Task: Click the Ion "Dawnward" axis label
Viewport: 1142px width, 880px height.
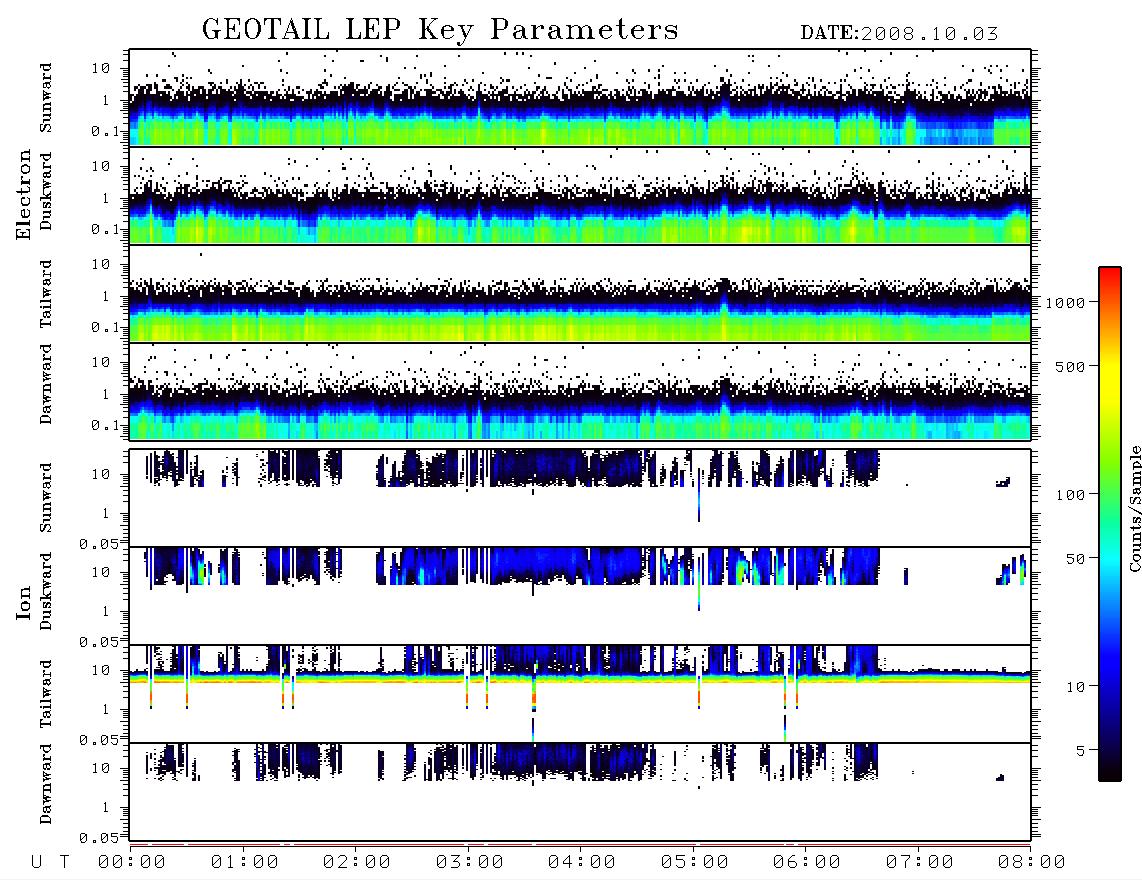Action: [46, 784]
